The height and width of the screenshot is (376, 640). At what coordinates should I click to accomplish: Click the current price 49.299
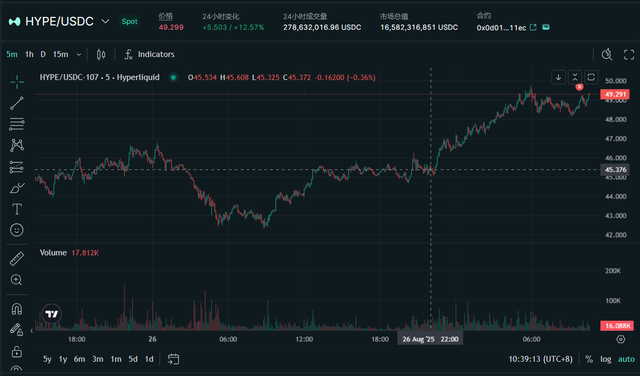pyautogui.click(x=171, y=28)
